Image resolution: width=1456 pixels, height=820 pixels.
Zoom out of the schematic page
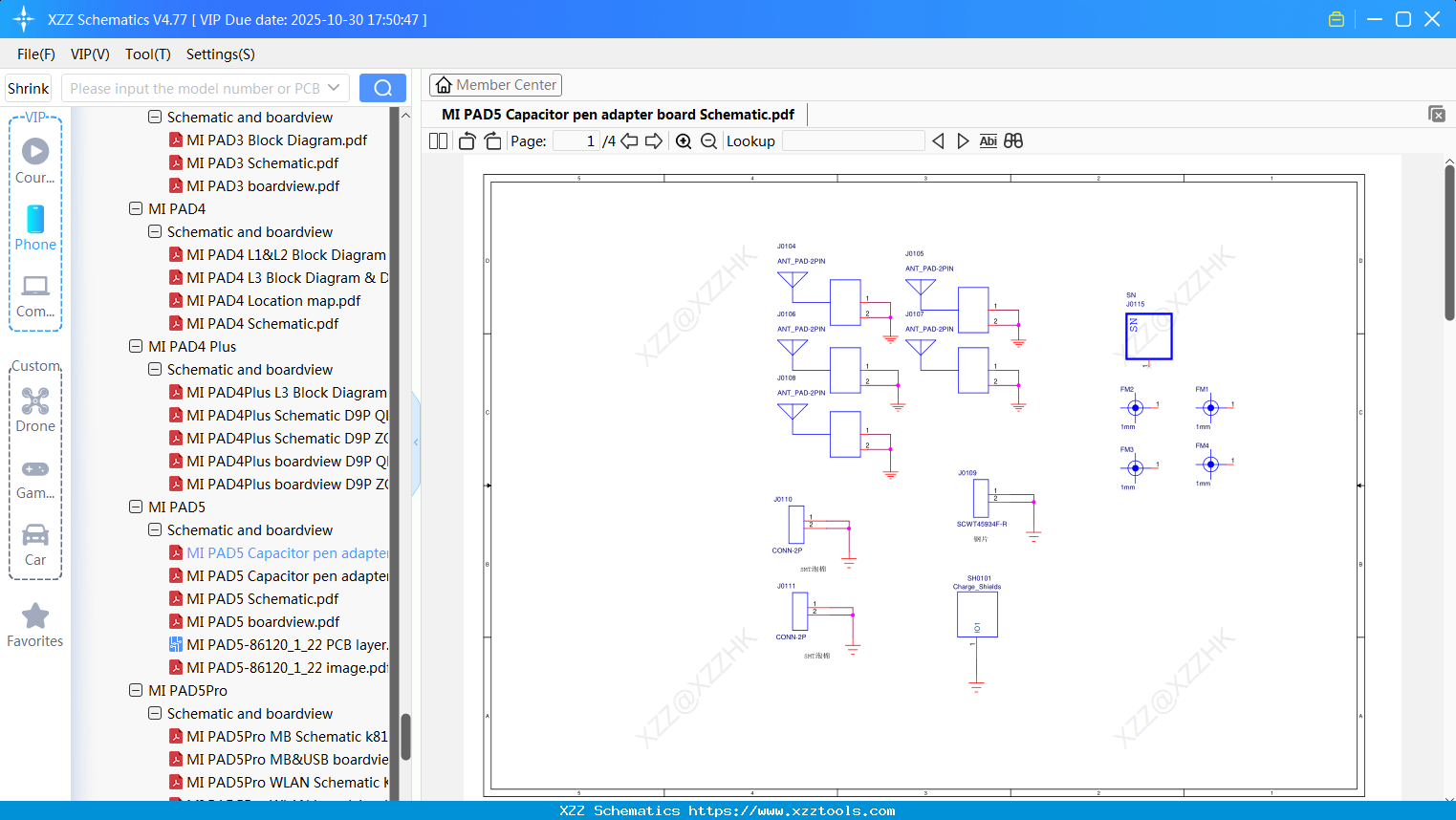(x=708, y=140)
